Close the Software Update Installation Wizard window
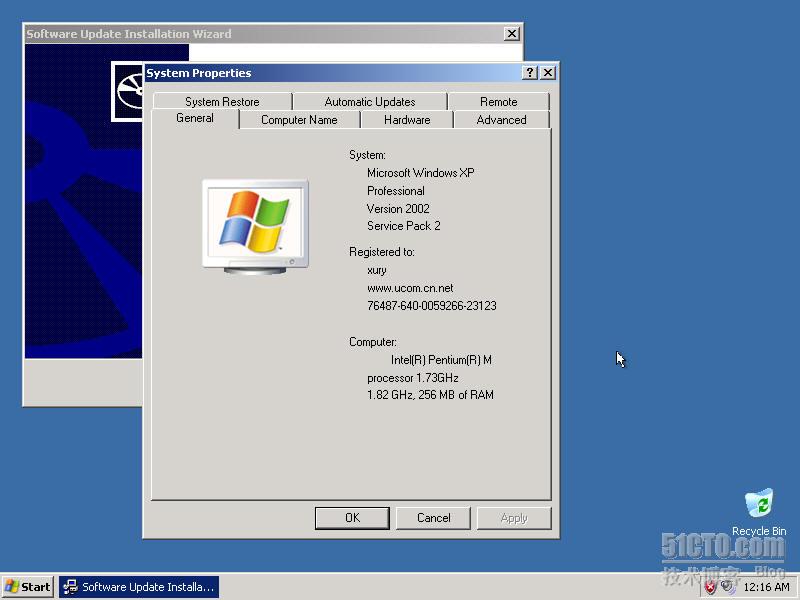 pos(512,34)
